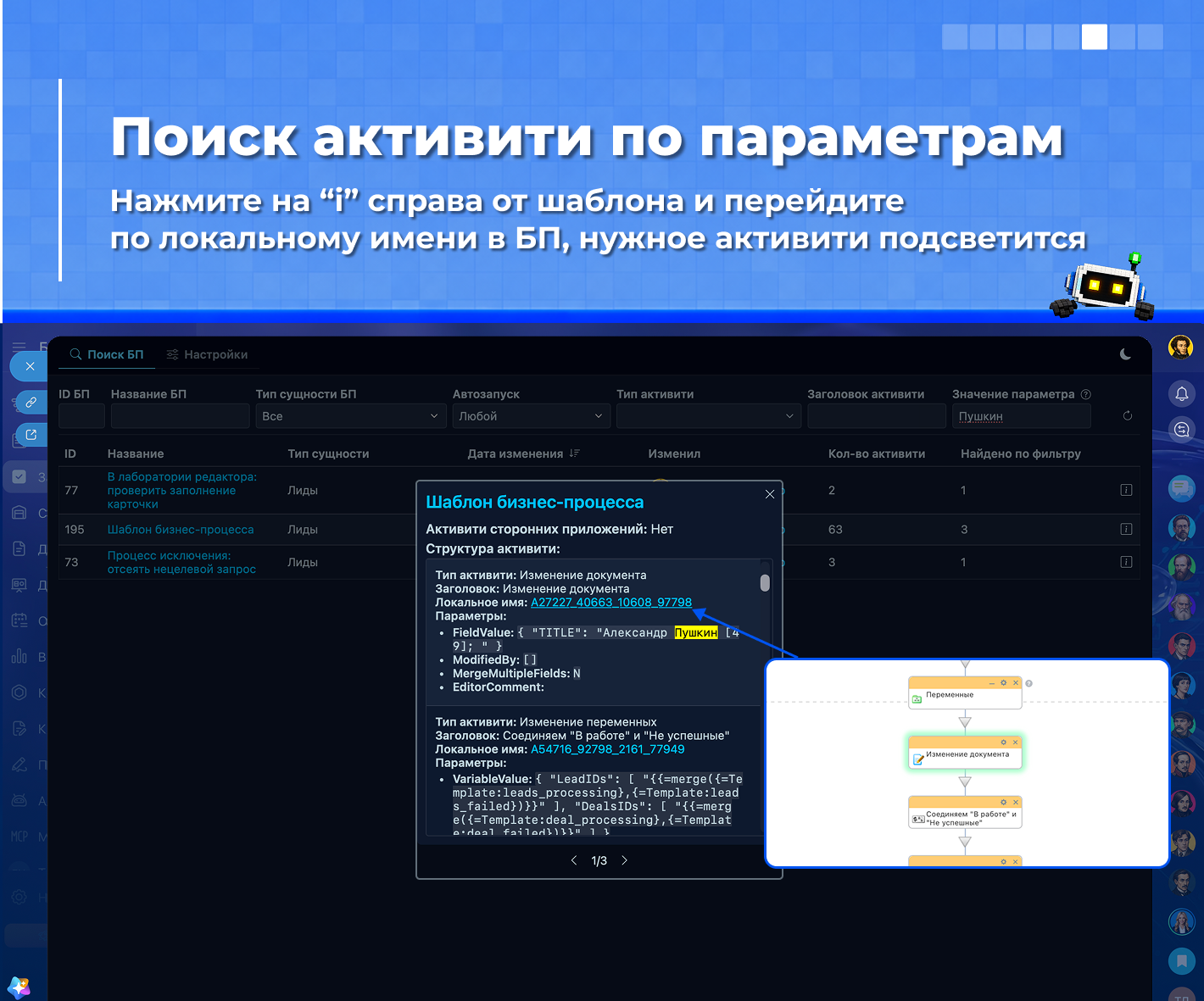Delete the Изменение документа block with its X

1015,742
